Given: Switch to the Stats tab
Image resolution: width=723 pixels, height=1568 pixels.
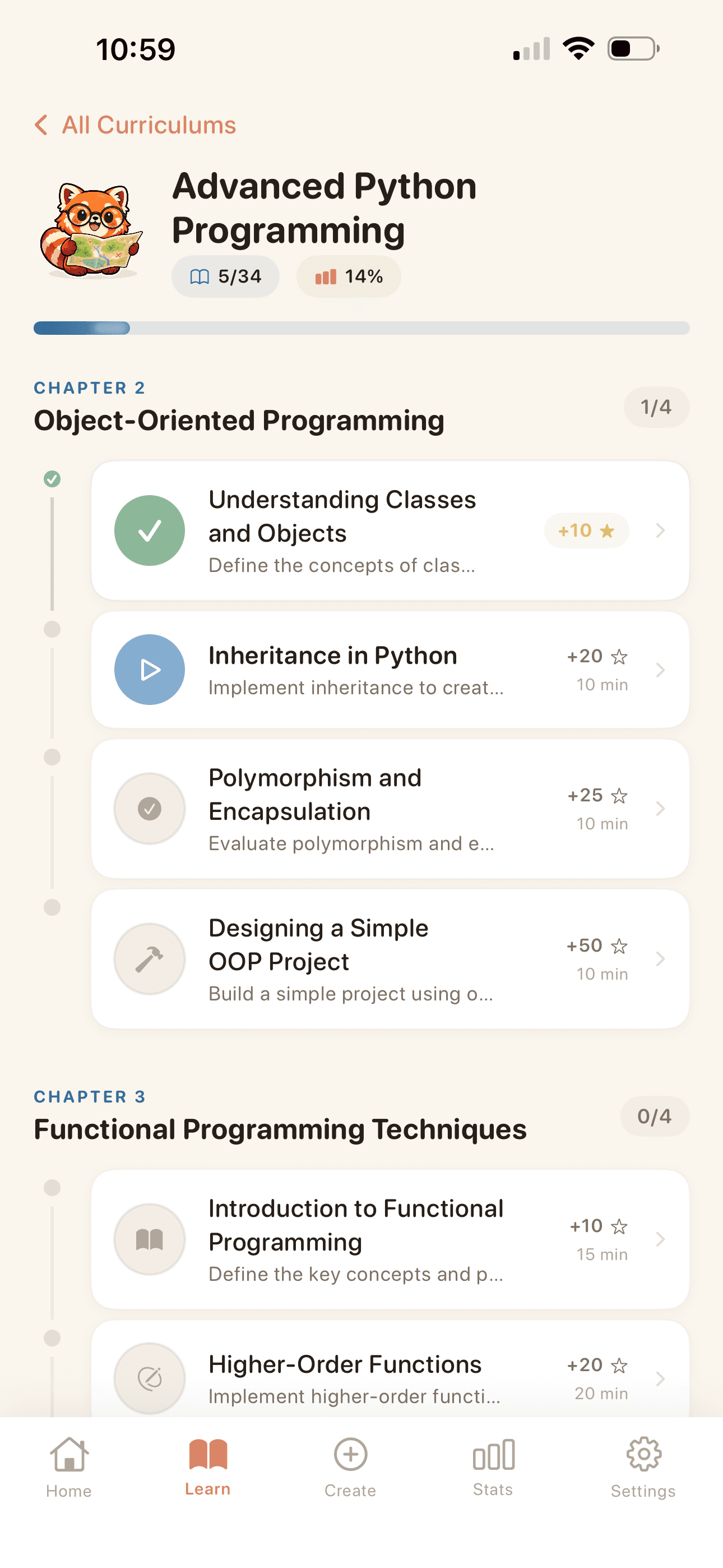Looking at the screenshot, I should tap(493, 1467).
